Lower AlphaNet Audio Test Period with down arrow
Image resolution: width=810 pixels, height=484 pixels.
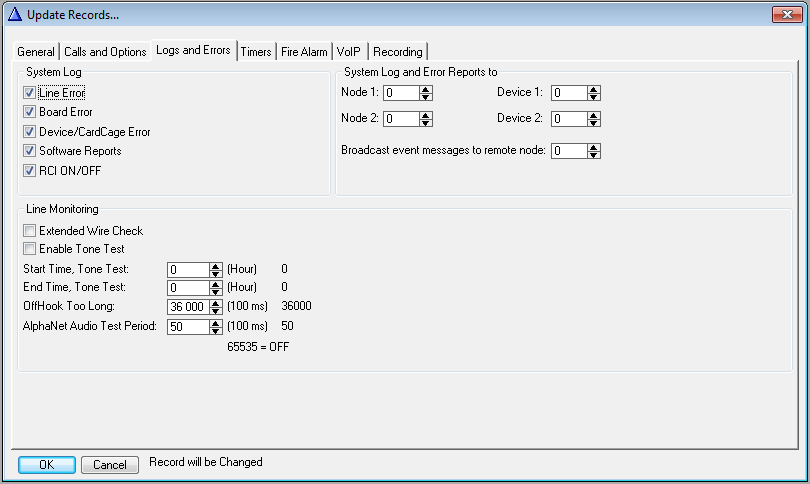(x=215, y=331)
